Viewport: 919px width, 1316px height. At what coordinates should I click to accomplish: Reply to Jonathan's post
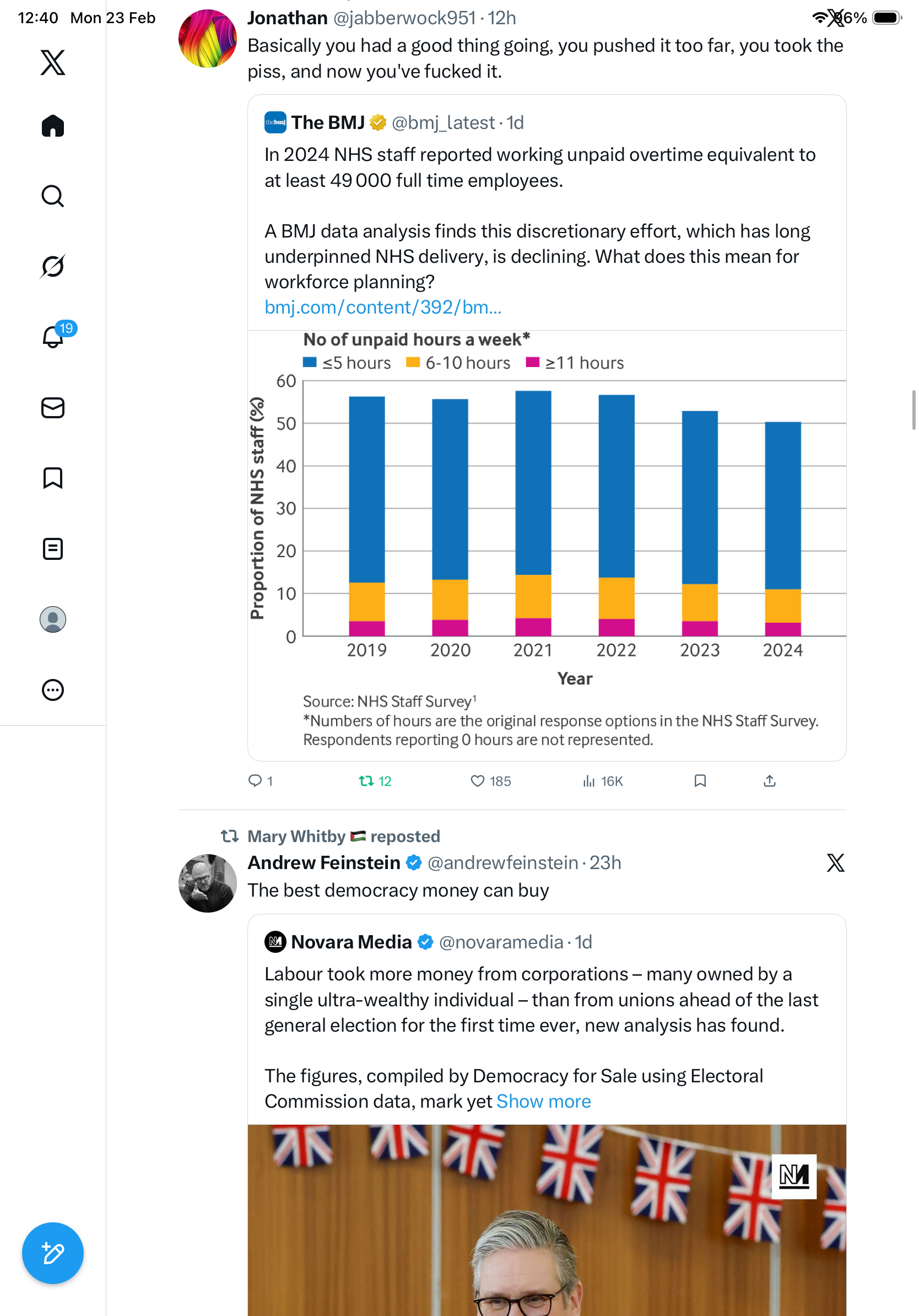coord(255,781)
